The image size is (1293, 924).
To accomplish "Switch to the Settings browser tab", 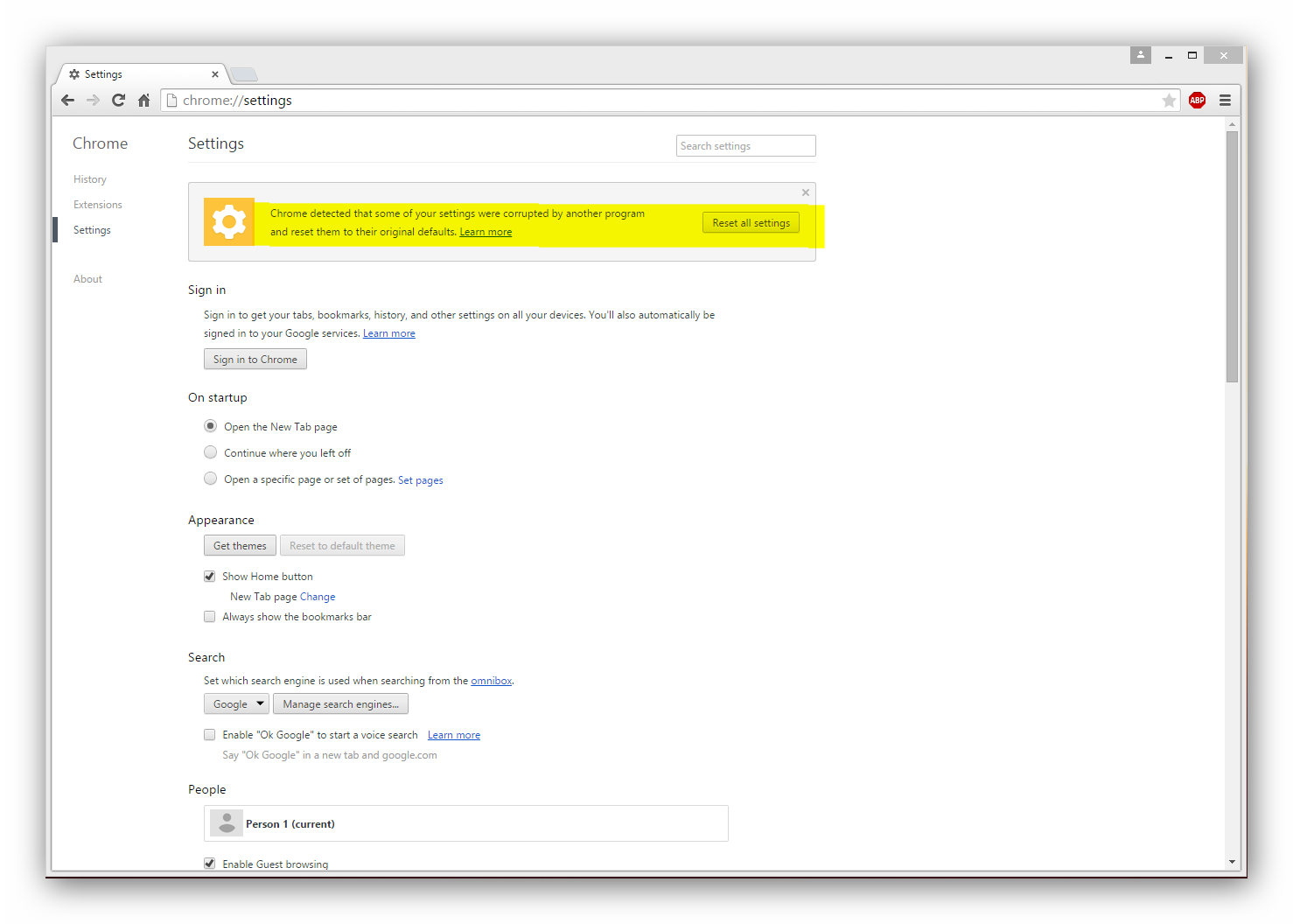I will tap(140, 74).
